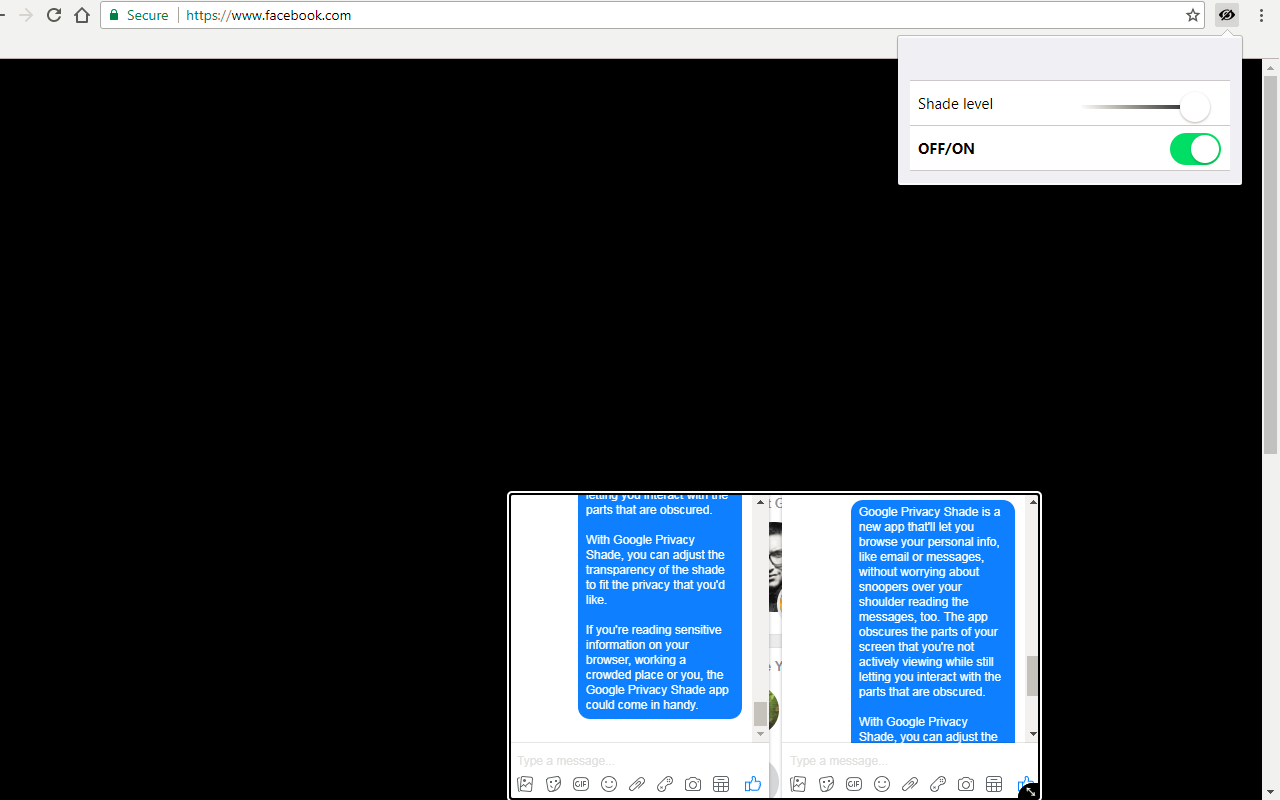The image size is (1280, 800).
Task: Take a photo via left chat camera
Action: [693, 784]
